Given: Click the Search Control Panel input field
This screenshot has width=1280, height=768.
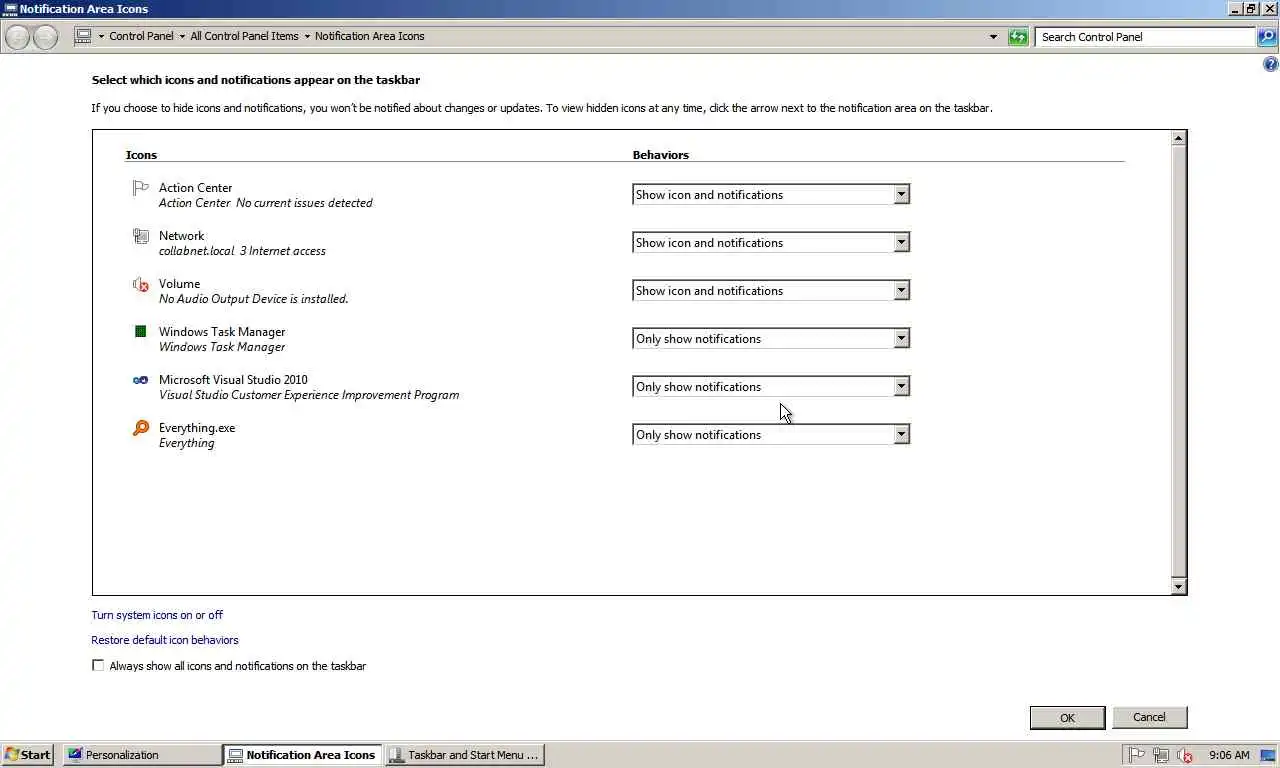Looking at the screenshot, I should 1146,37.
